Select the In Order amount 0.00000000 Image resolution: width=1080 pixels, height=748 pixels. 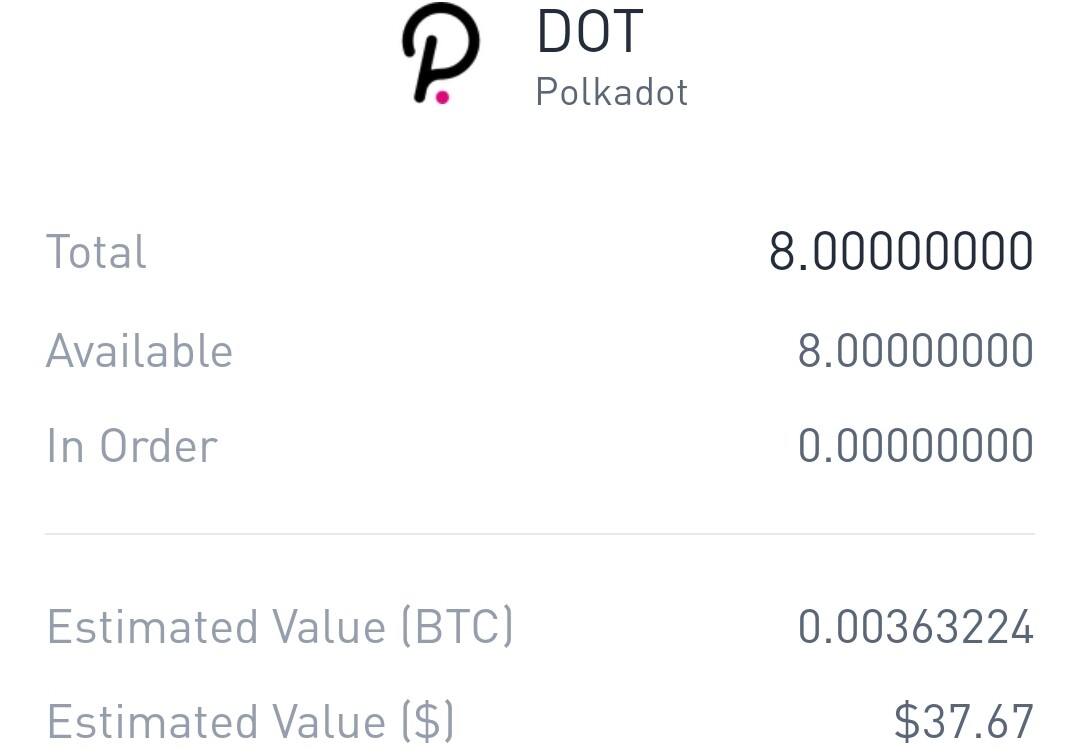coord(915,446)
